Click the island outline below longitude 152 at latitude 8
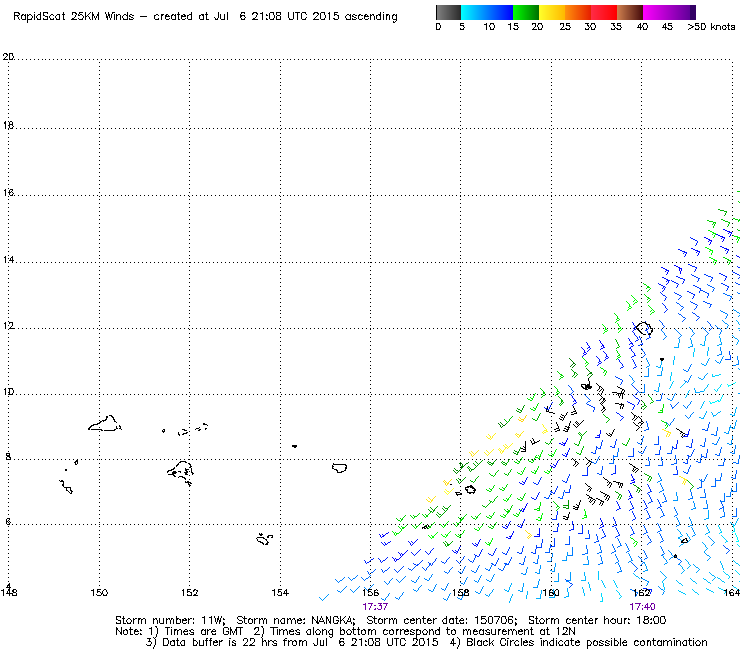Viewport: 740px width, 650px height. coord(181,473)
